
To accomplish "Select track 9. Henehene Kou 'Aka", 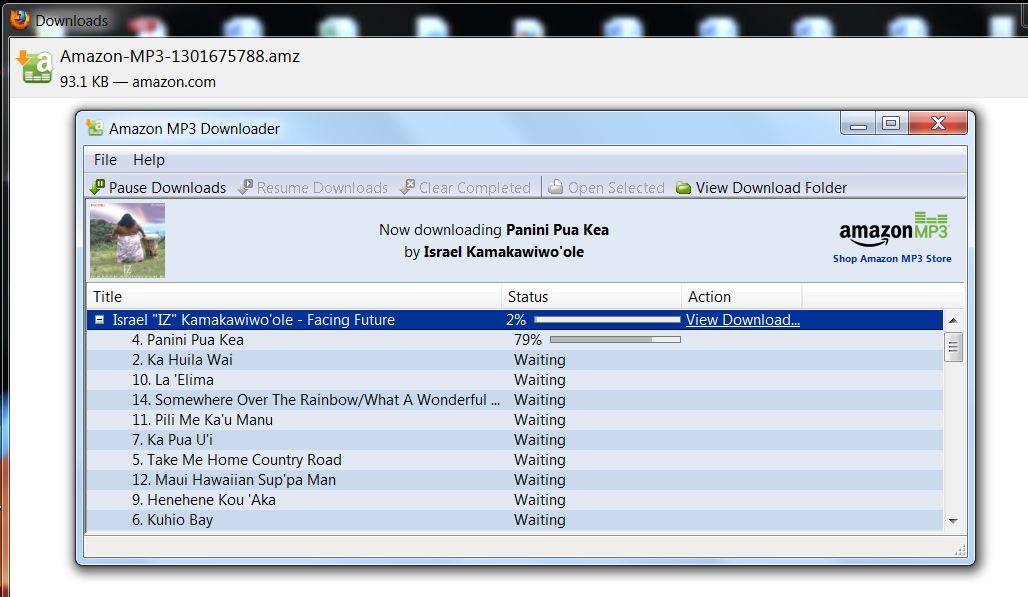I will pos(515,500).
